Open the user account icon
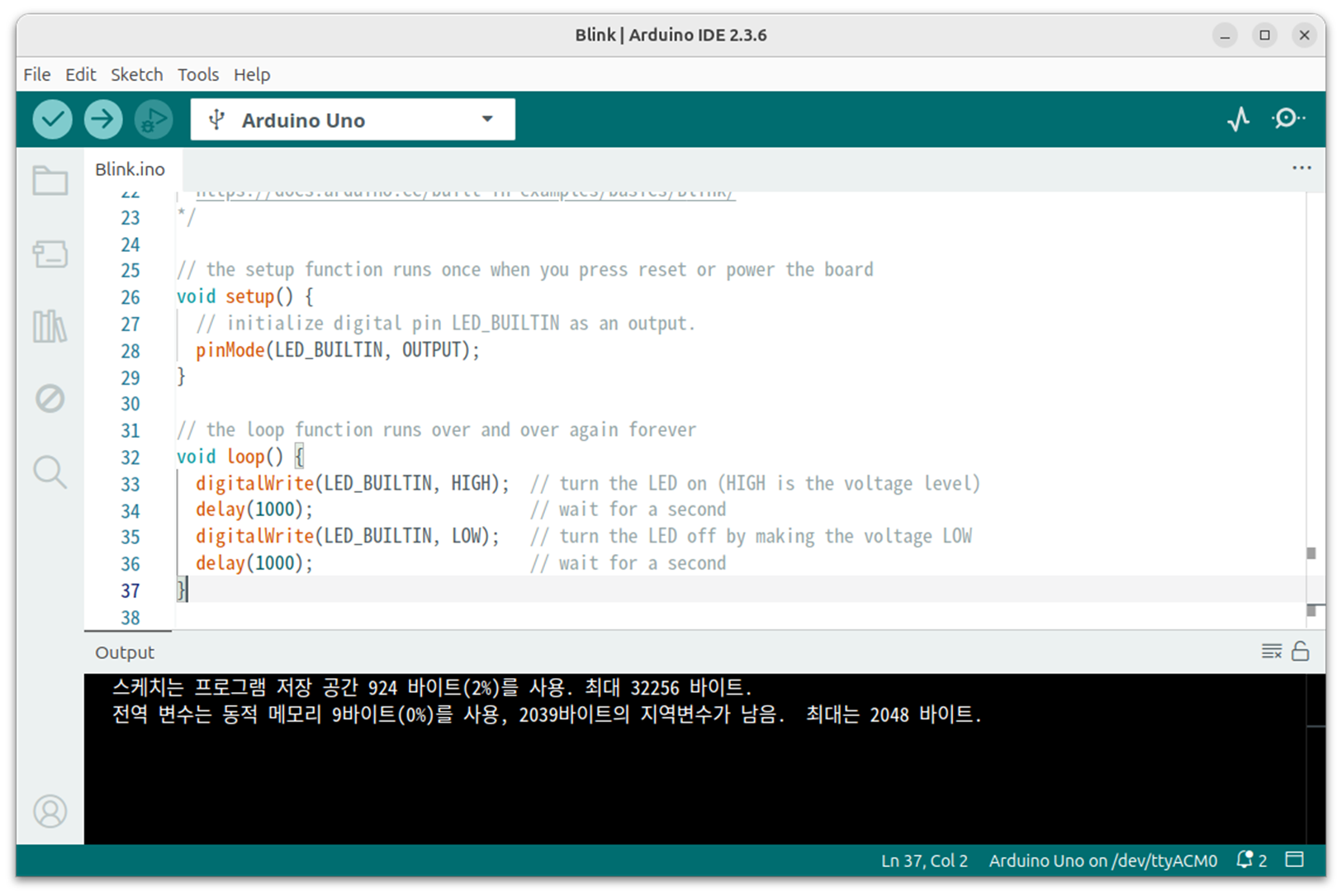The width and height of the screenshot is (1342, 896). coord(50,811)
